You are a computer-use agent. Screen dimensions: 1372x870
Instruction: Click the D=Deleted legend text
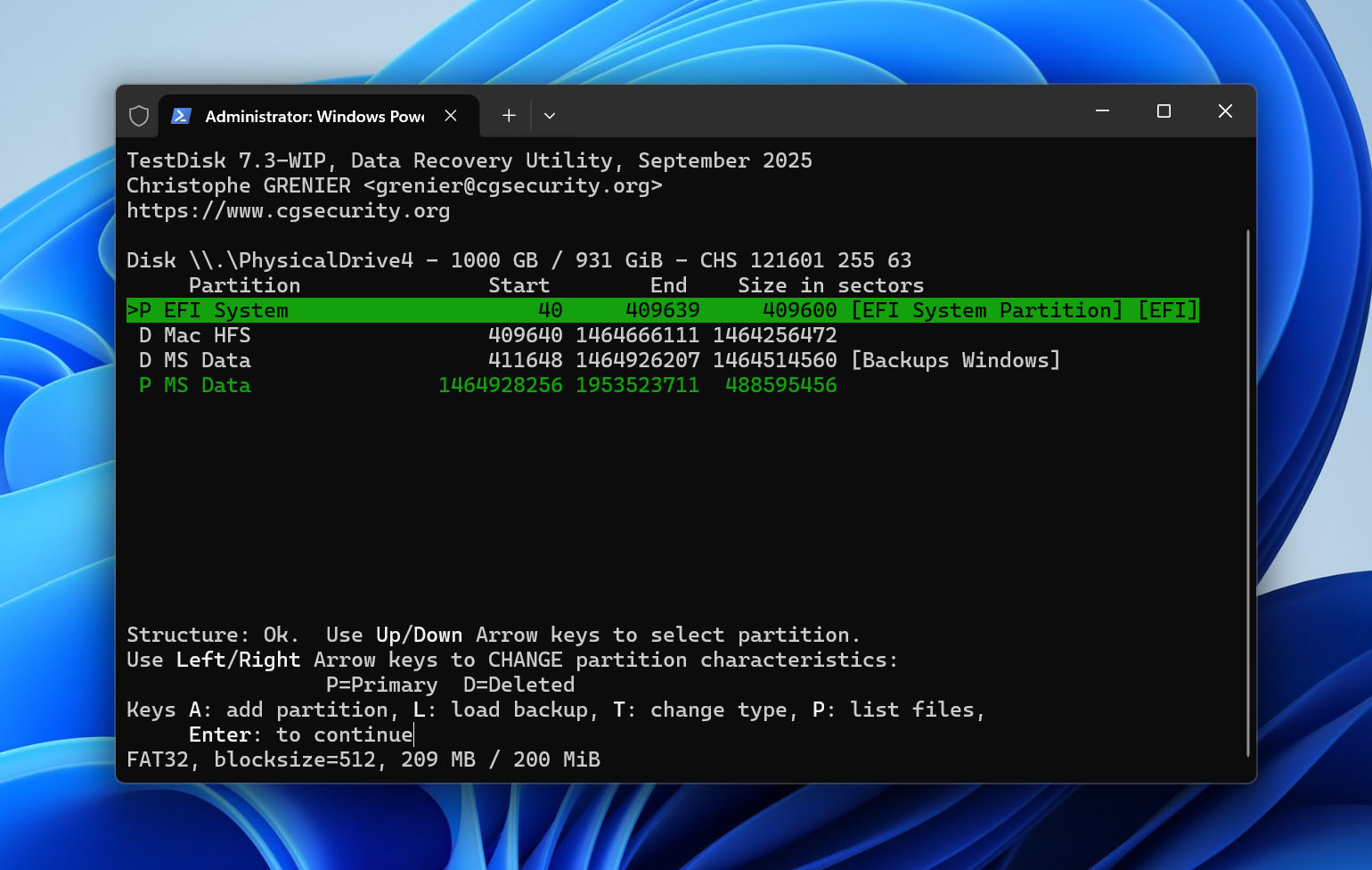tap(519, 685)
